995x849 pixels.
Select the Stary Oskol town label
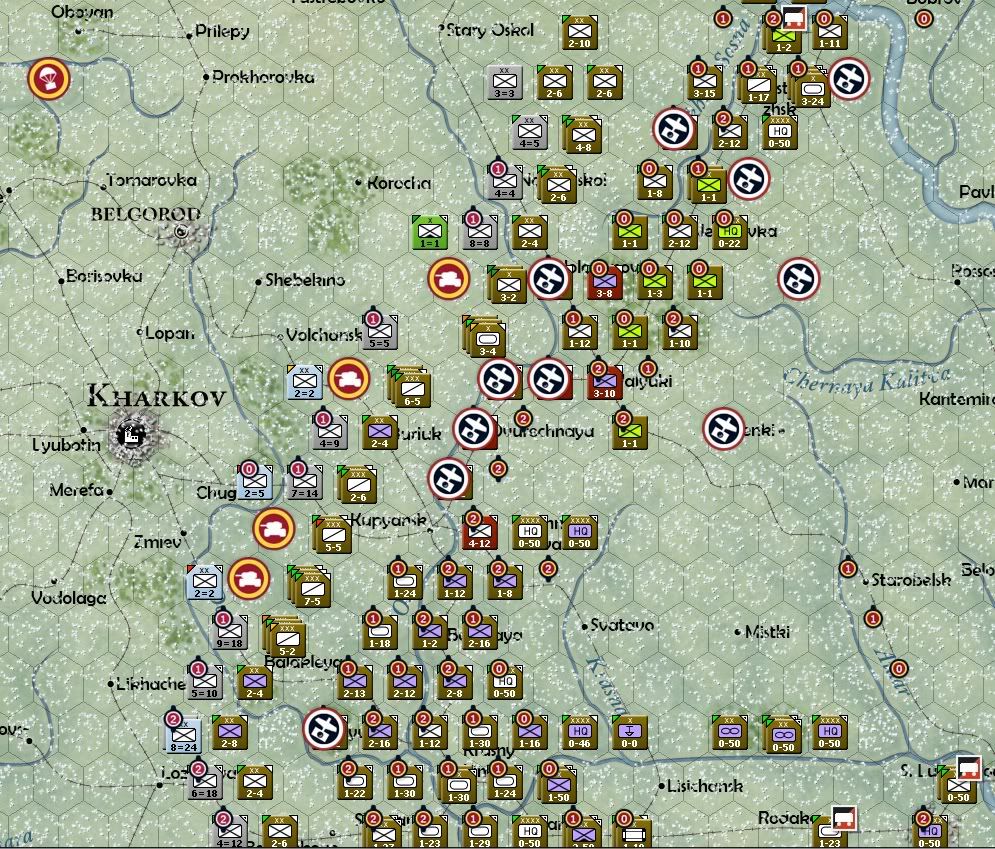490,30
